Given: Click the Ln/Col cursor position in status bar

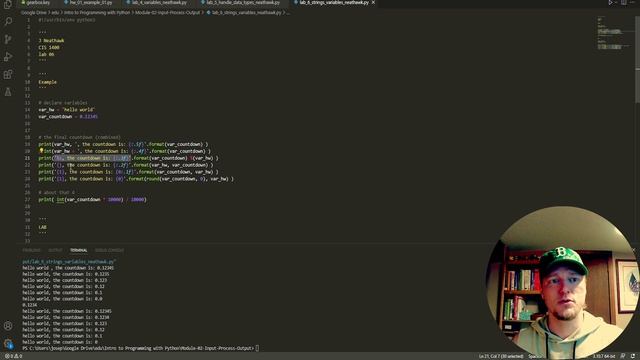Looking at the screenshot, I should 501,356.
